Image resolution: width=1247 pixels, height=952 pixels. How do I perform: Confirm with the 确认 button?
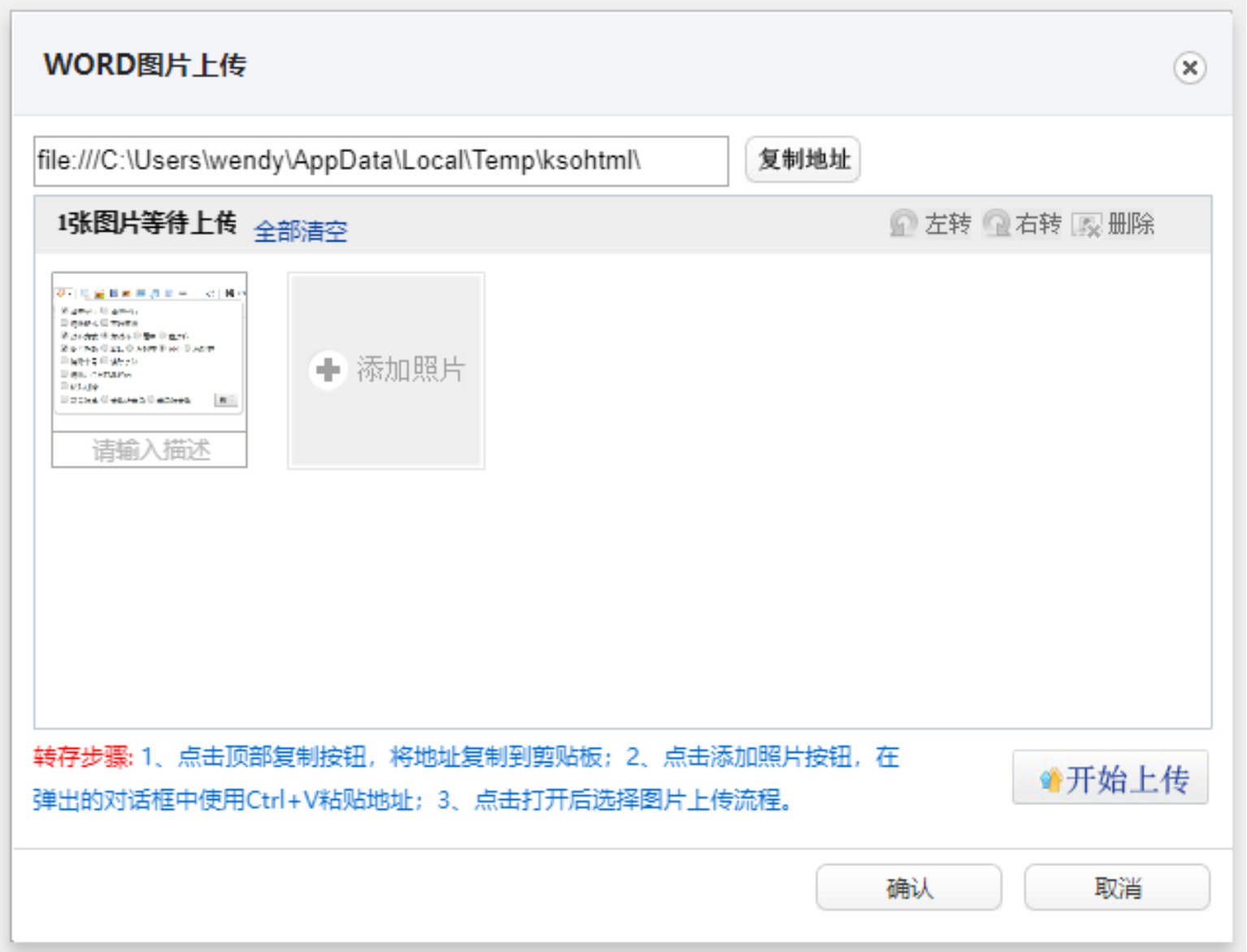point(908,888)
